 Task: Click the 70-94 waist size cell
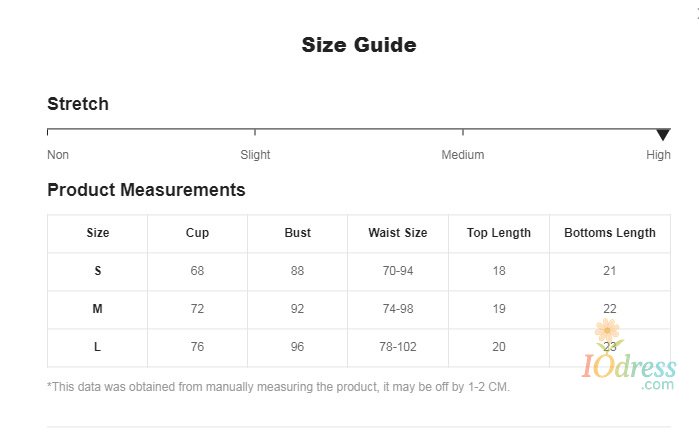[397, 271]
